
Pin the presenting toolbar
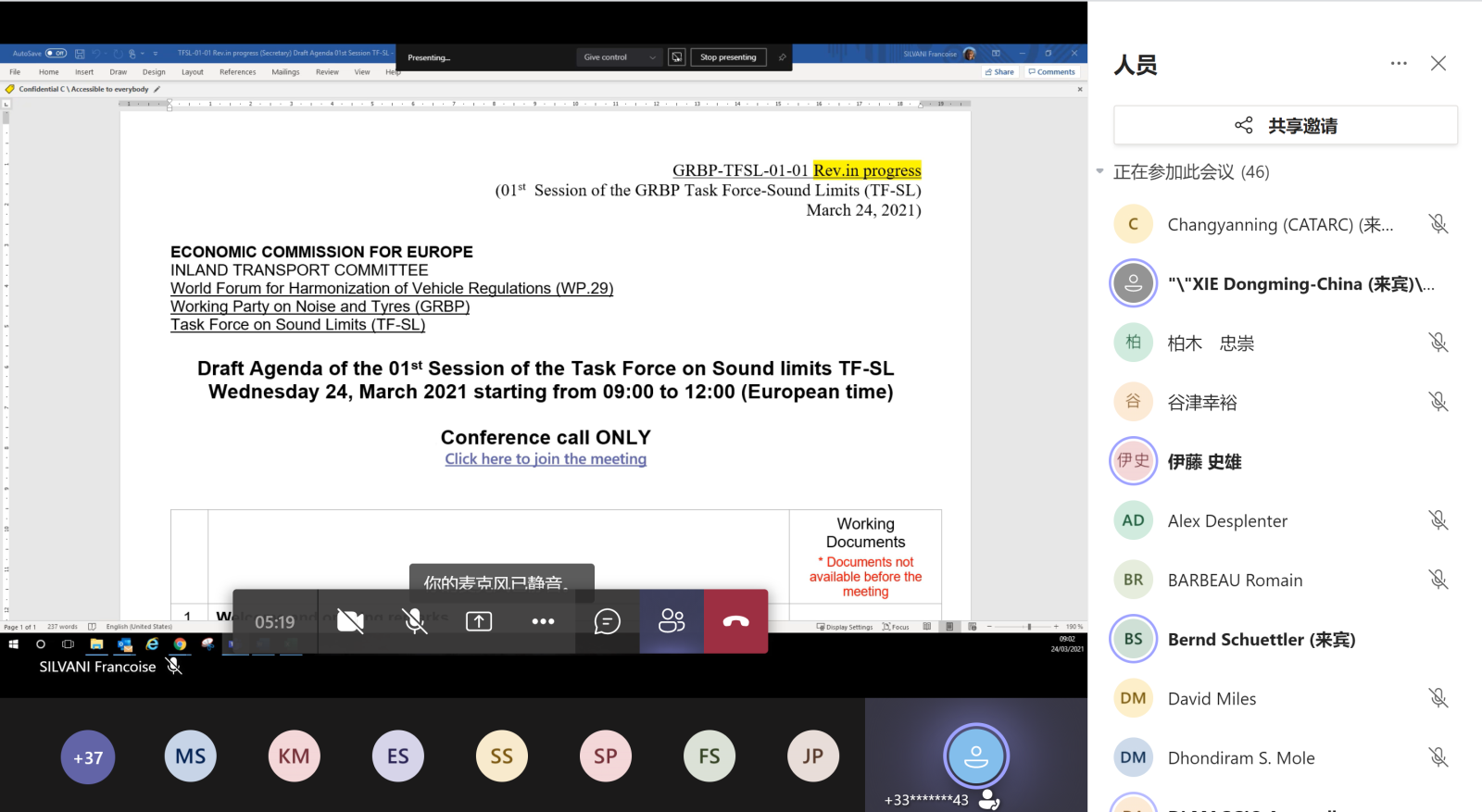click(x=783, y=57)
